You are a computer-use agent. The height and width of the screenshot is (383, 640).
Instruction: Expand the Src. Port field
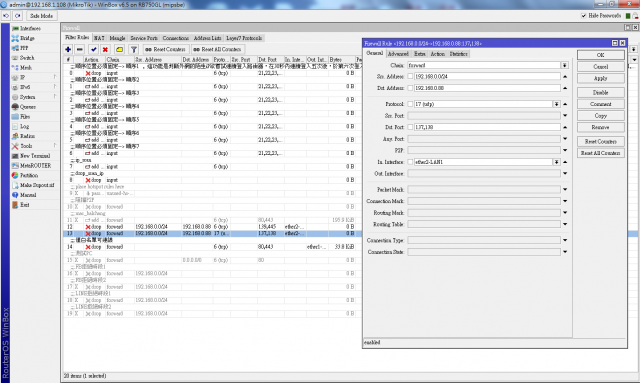point(565,116)
